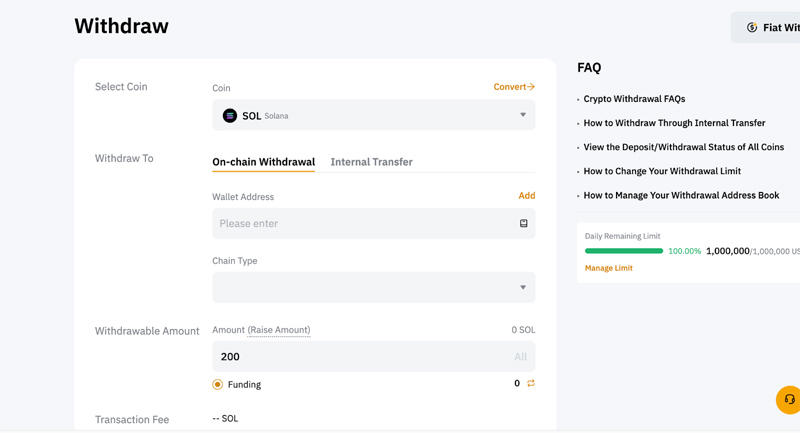This screenshot has height=433, width=800.
Task: View the Deposit/Withdrawal Status of All Coins
Action: point(684,147)
